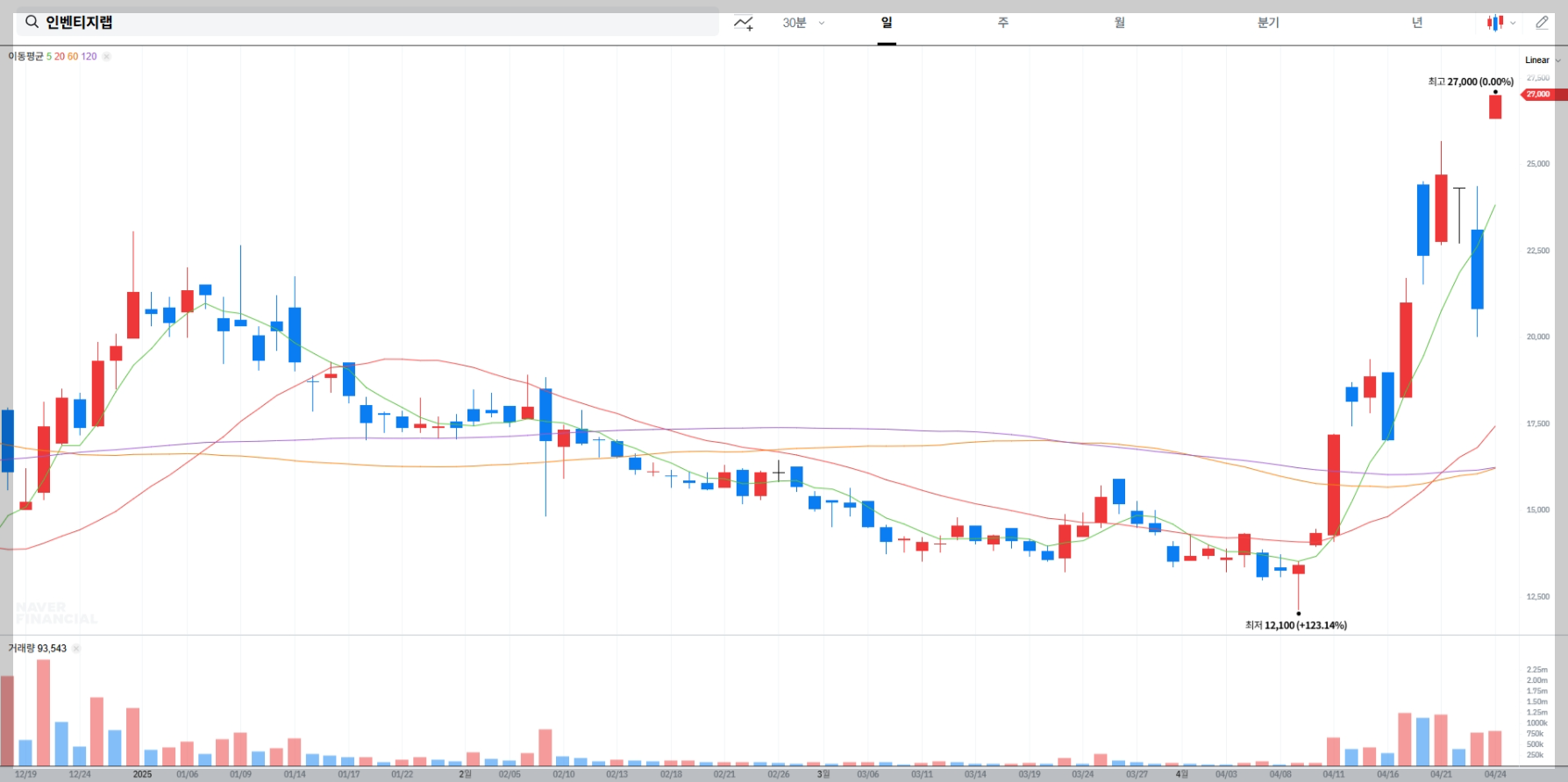Click the 04/24 date axis label
Viewport: 1568px width, 782px height.
point(1495,774)
